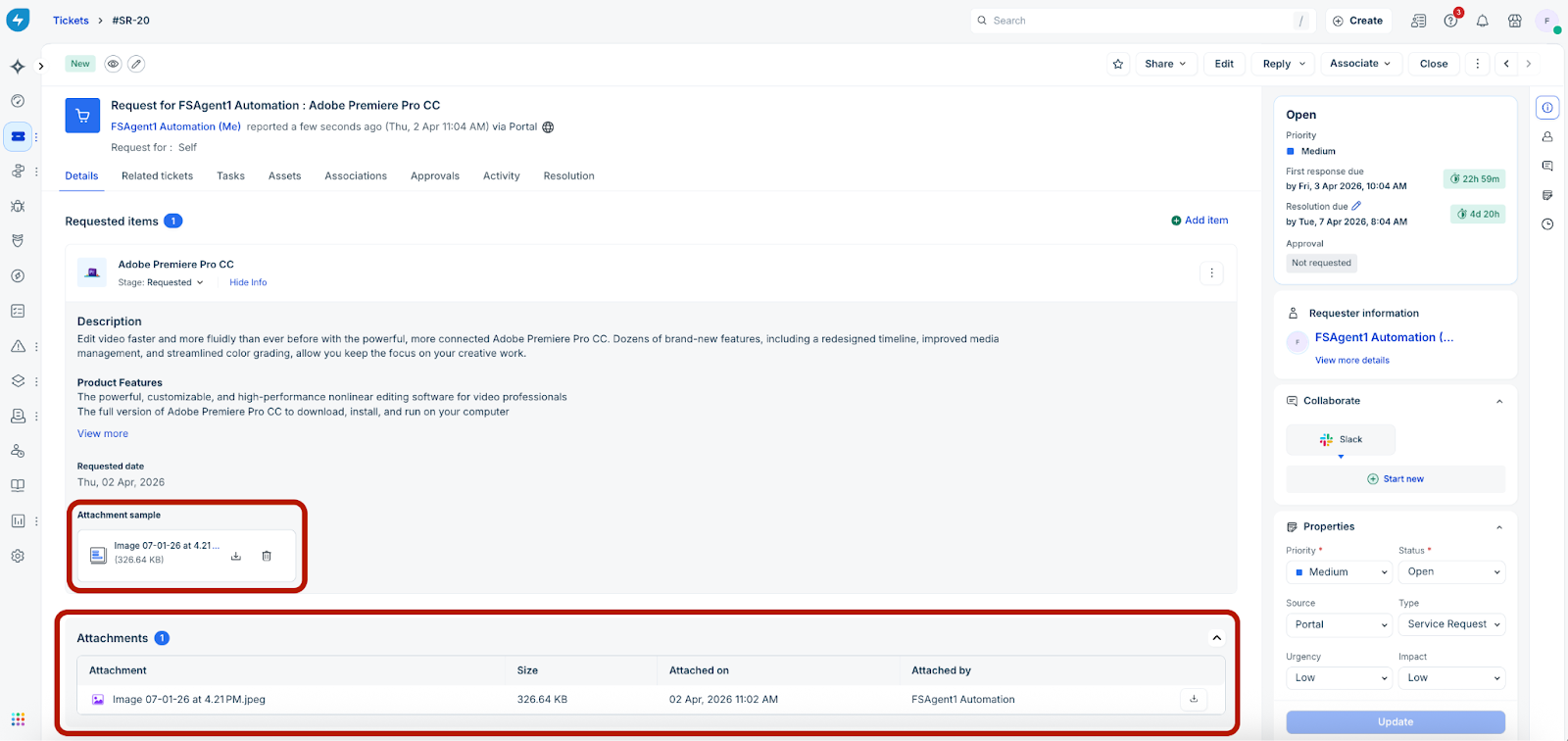Switch to the Assets tab
The height and width of the screenshot is (741, 1568).
click(x=284, y=176)
